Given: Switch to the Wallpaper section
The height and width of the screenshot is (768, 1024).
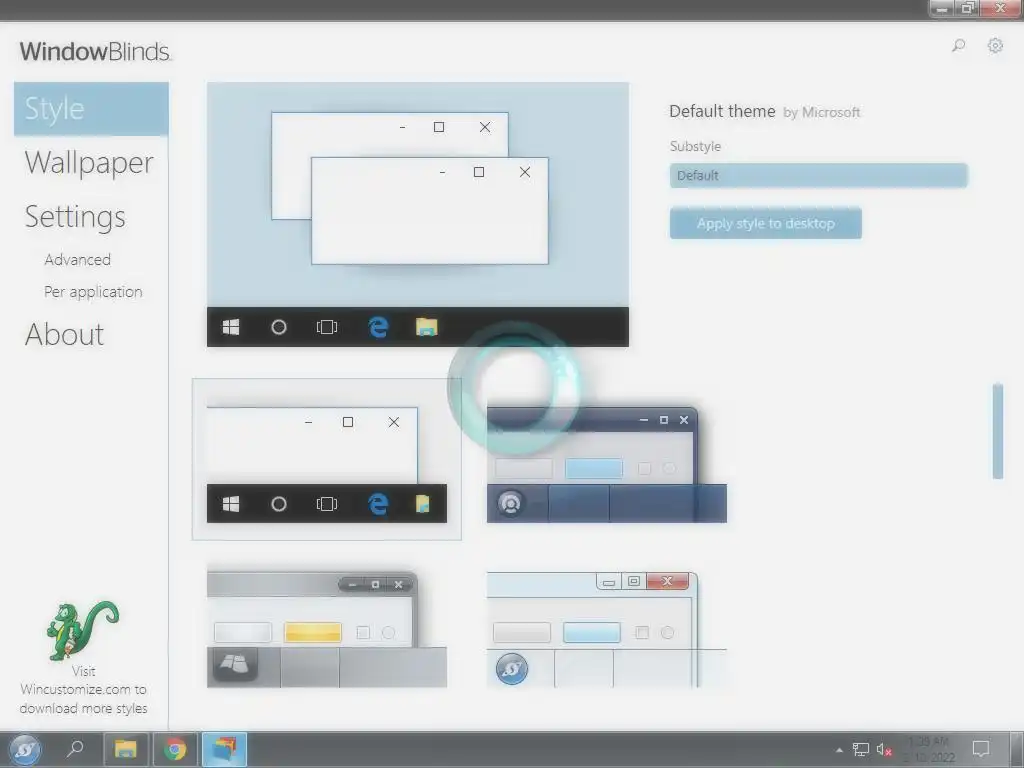Looking at the screenshot, I should (x=89, y=163).
